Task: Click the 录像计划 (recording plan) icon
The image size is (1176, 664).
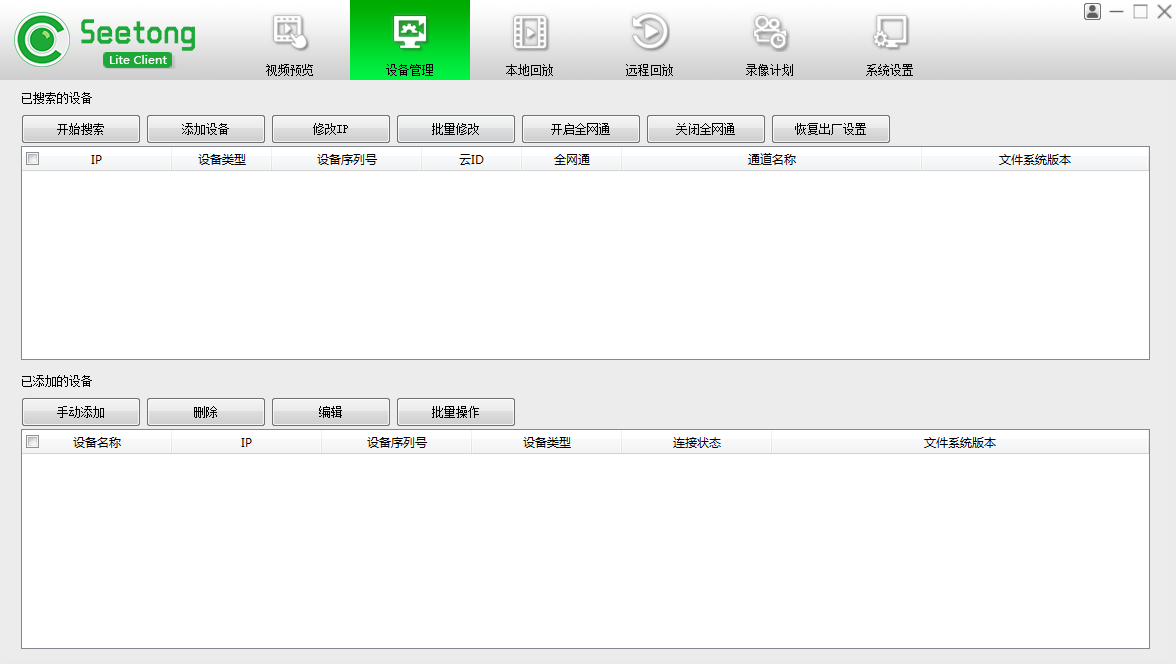Action: 769,40
